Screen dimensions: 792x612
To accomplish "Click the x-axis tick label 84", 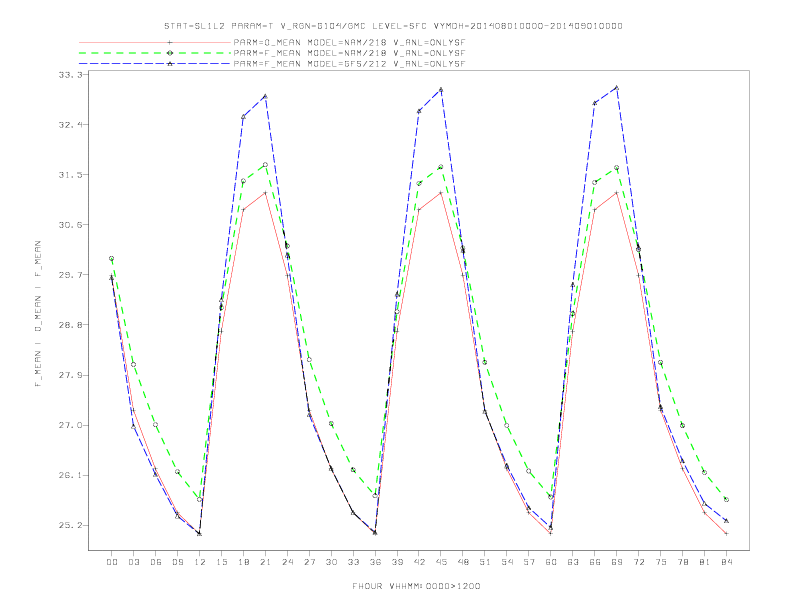I will pyautogui.click(x=727, y=562).
